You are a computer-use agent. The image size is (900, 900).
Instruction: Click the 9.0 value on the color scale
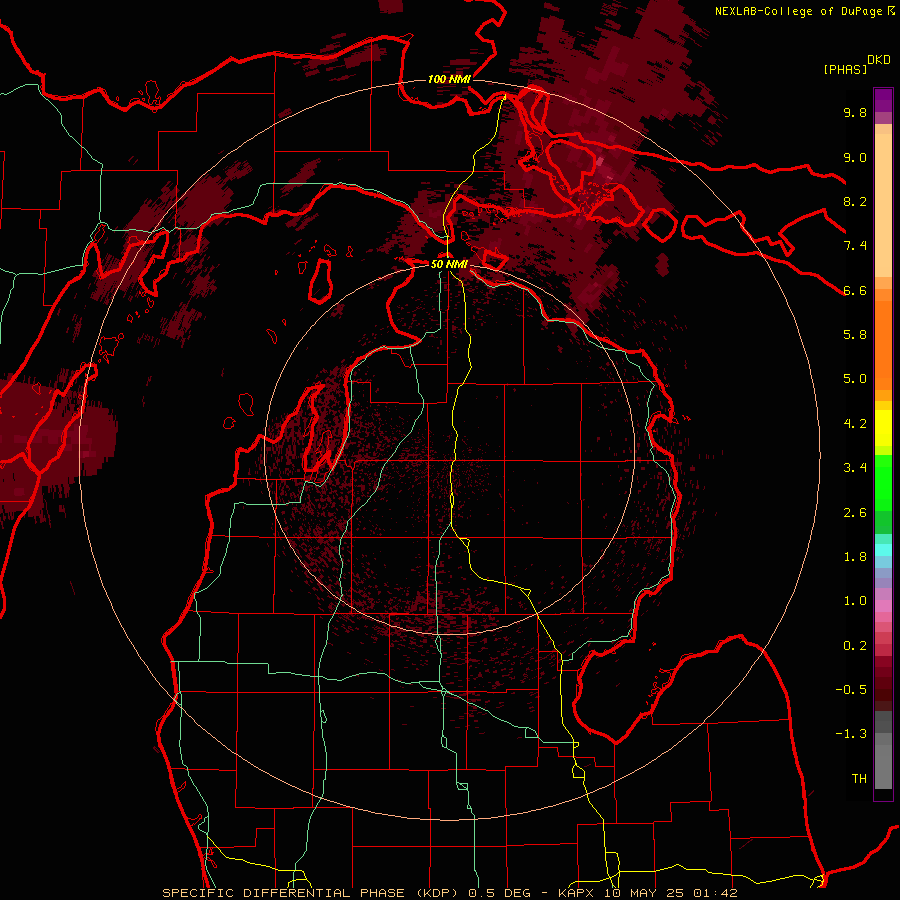coord(855,157)
